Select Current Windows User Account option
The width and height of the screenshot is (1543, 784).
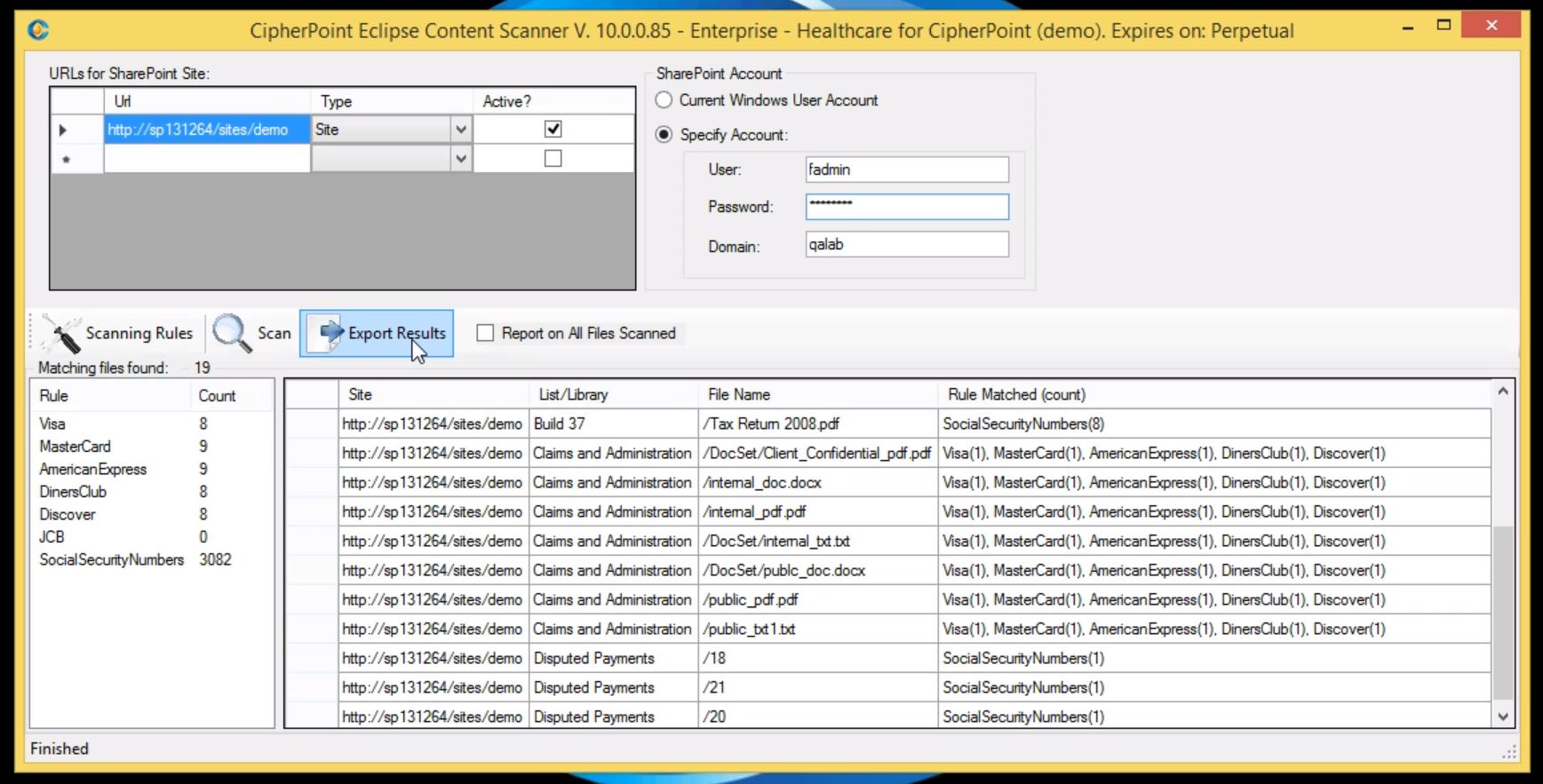(664, 100)
